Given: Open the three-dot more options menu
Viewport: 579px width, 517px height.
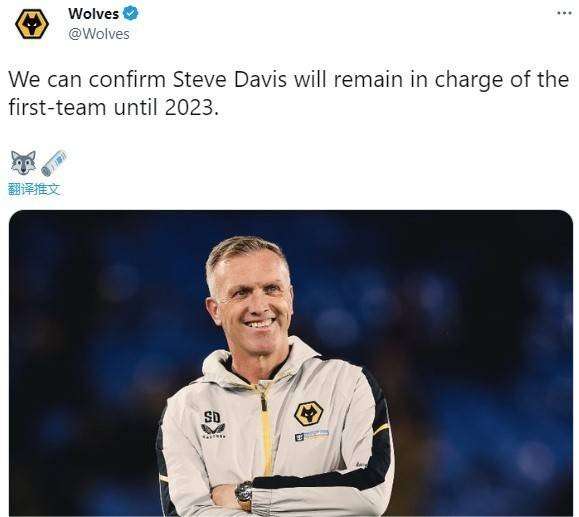Looking at the screenshot, I should tap(564, 13).
